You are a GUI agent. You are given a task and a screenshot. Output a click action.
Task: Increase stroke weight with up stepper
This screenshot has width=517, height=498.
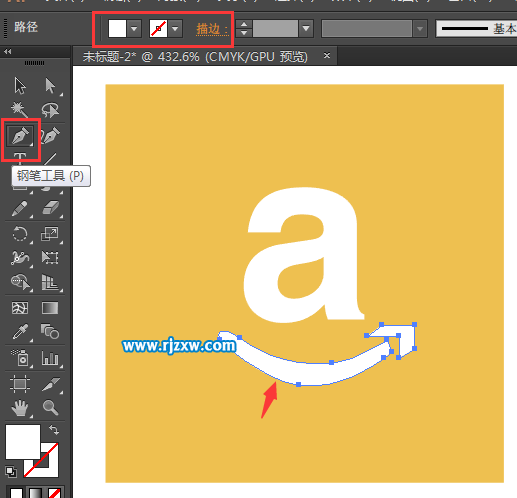(x=244, y=24)
